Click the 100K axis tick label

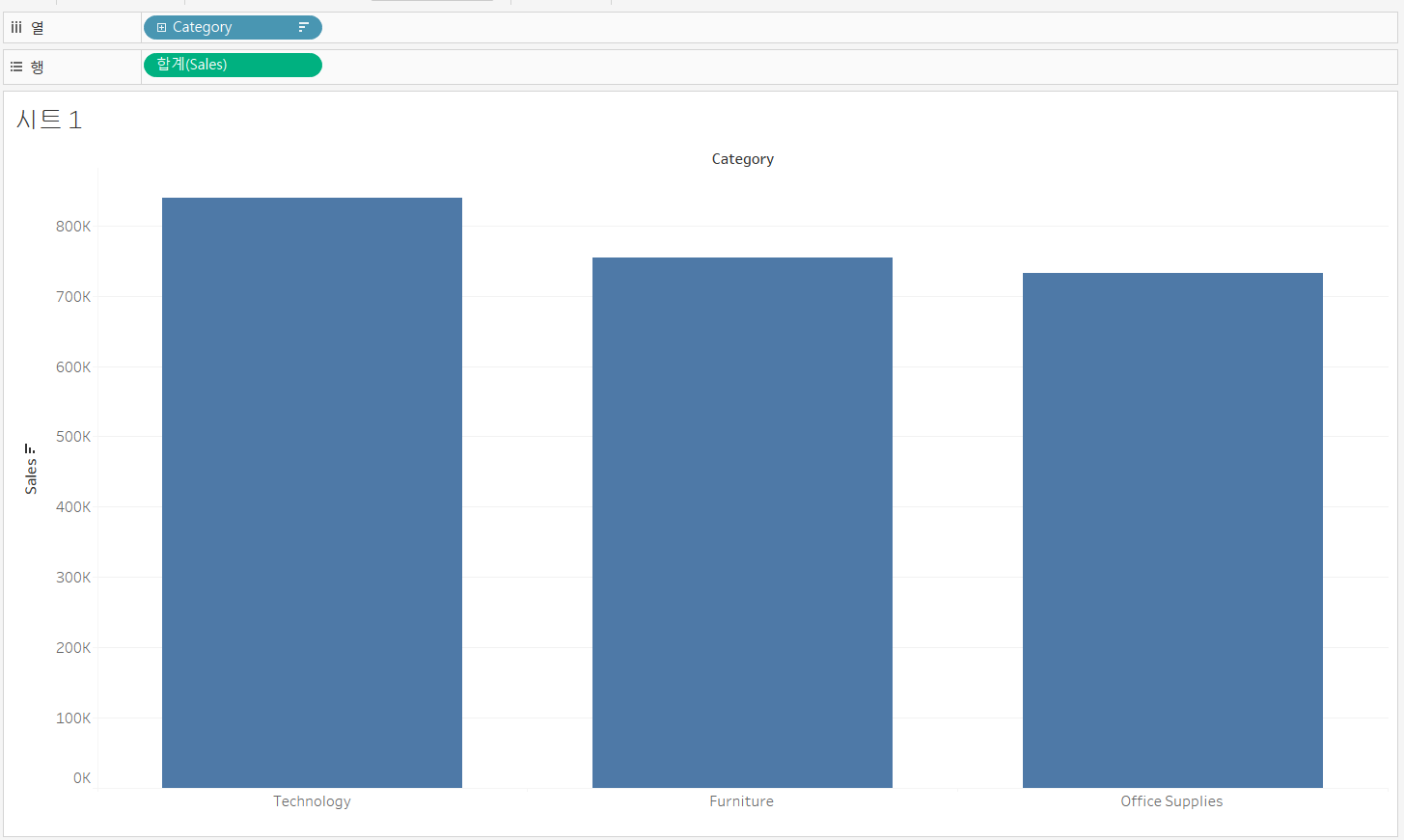(x=73, y=718)
